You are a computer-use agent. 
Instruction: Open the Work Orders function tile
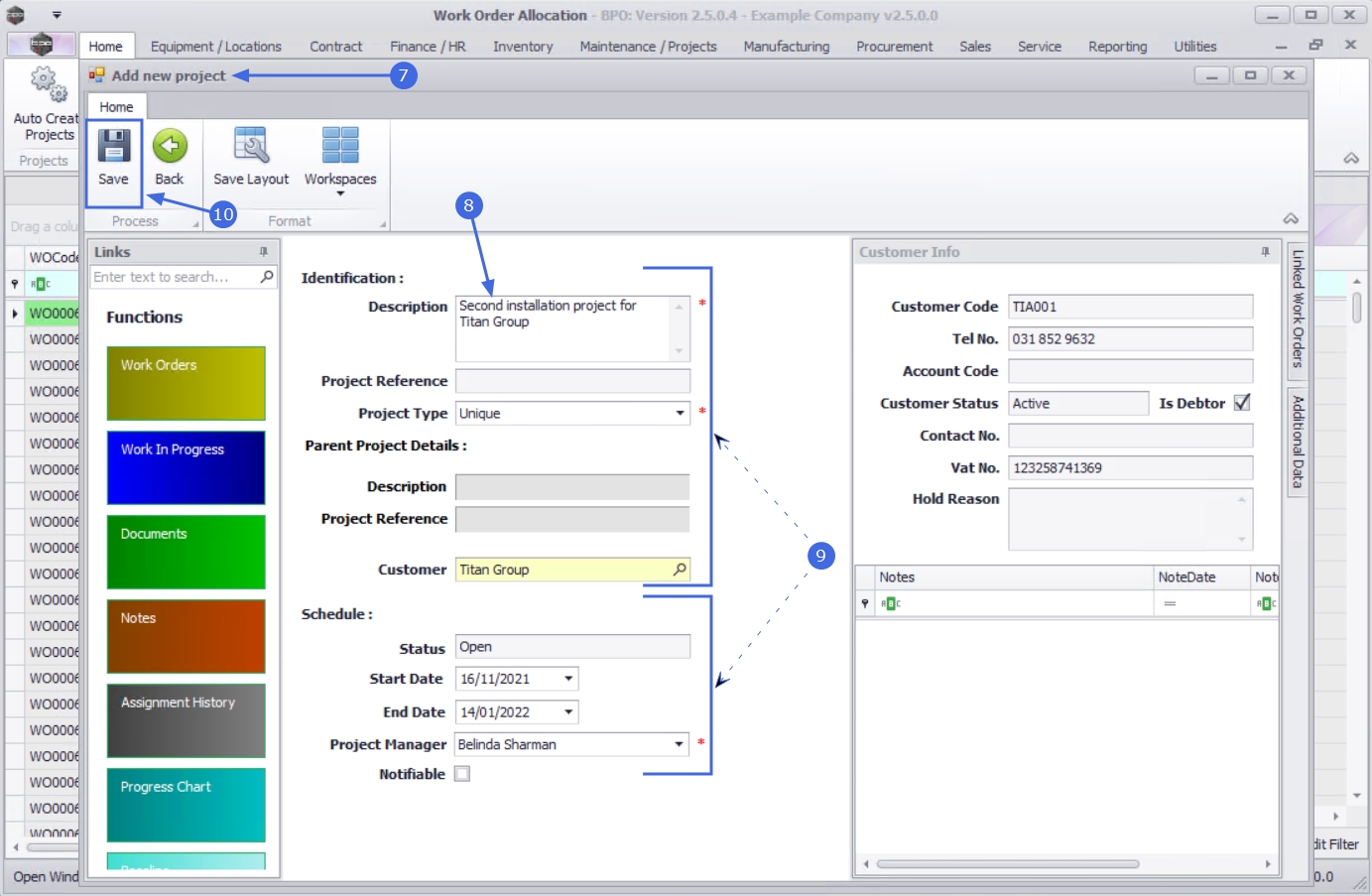tap(186, 383)
